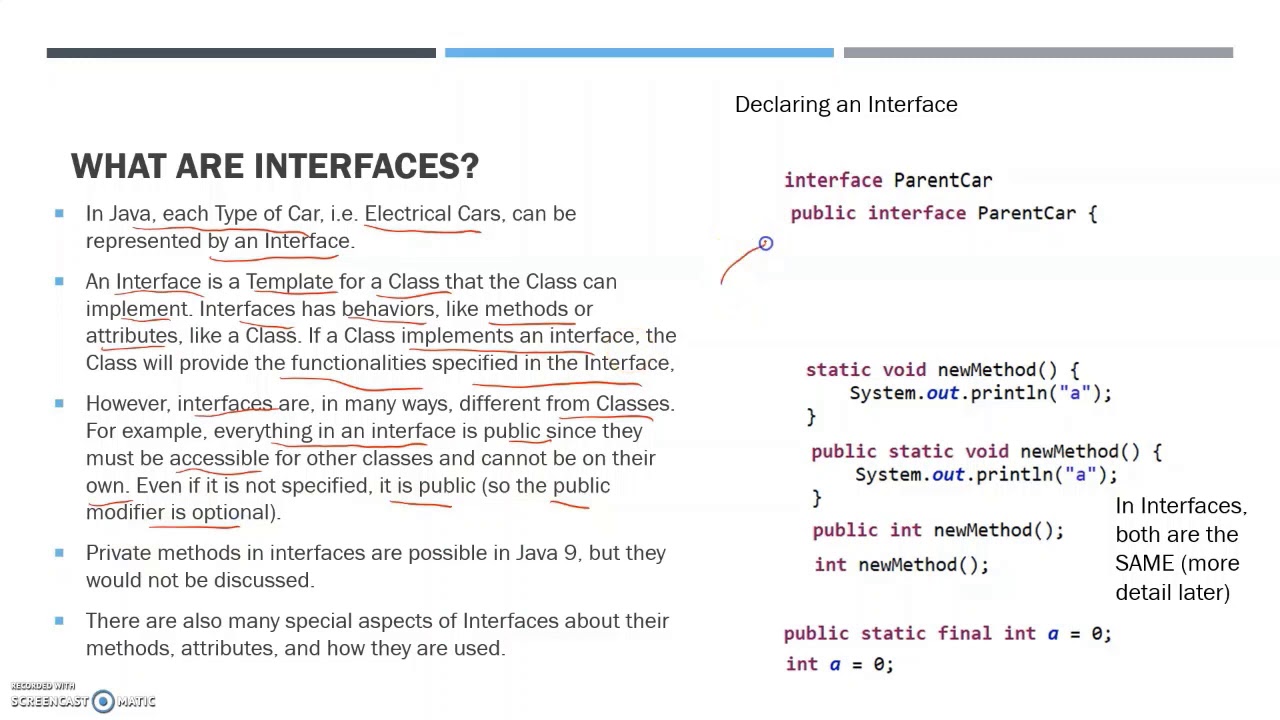
Task: Click second System.out.println("a") line under public method
Action: pyautogui.click(x=986, y=475)
